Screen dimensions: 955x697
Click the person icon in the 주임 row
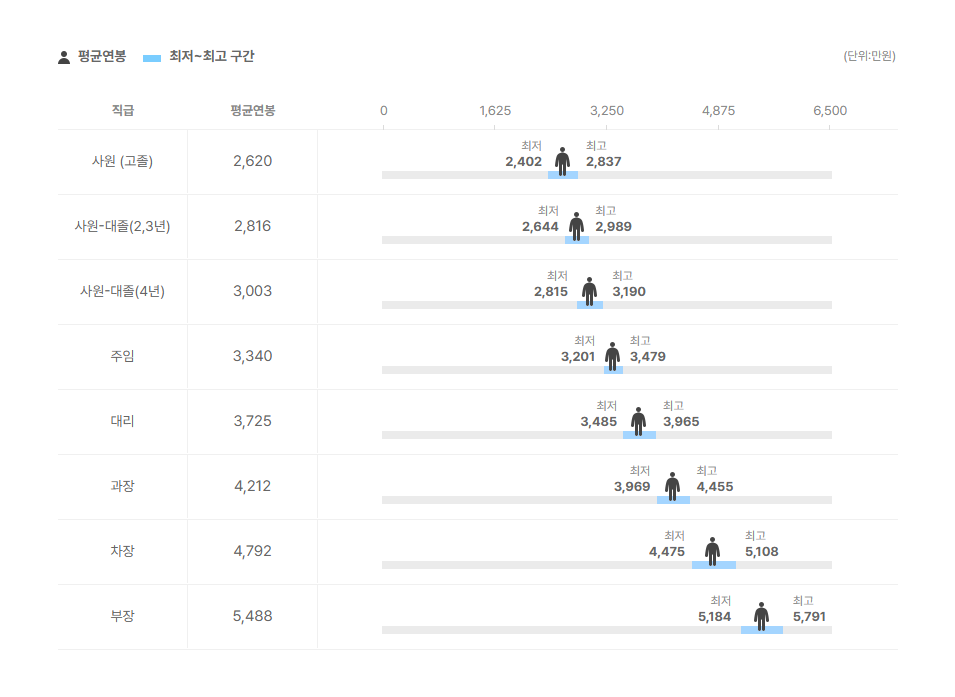click(612, 356)
